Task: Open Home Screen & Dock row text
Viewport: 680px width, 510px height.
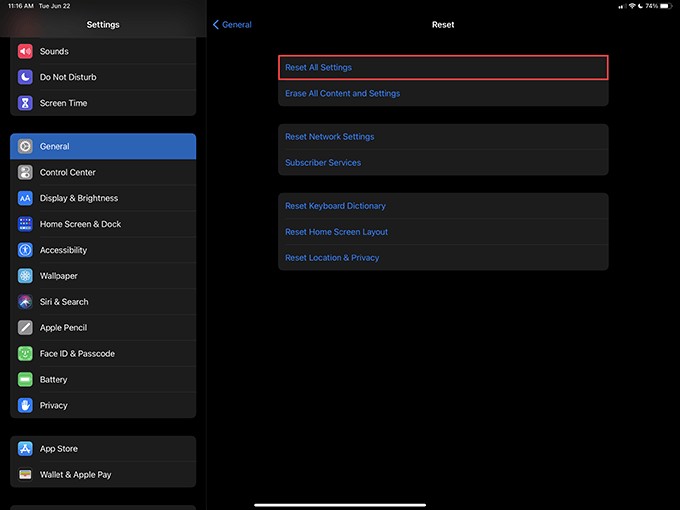Action: tap(81, 224)
